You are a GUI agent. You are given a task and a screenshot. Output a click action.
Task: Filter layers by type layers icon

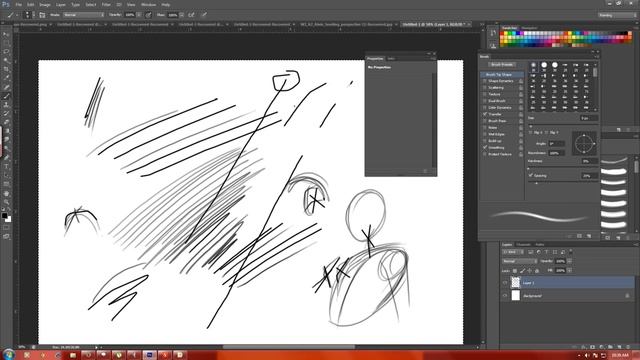pos(547,252)
